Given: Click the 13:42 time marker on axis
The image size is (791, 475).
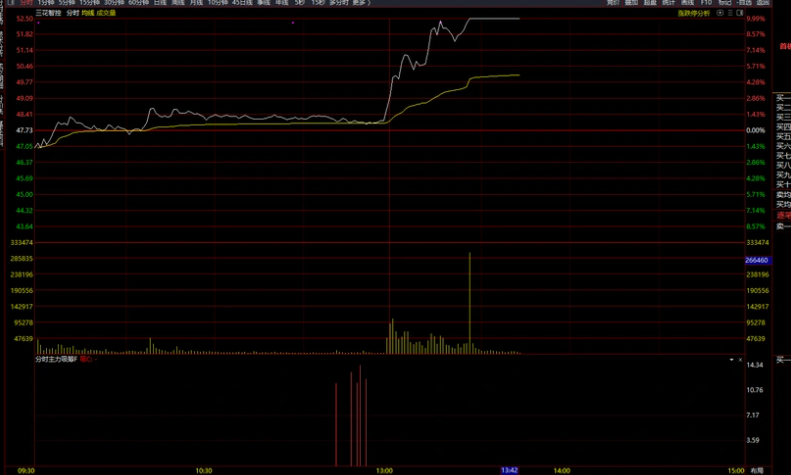Looking at the screenshot, I should (509, 469).
